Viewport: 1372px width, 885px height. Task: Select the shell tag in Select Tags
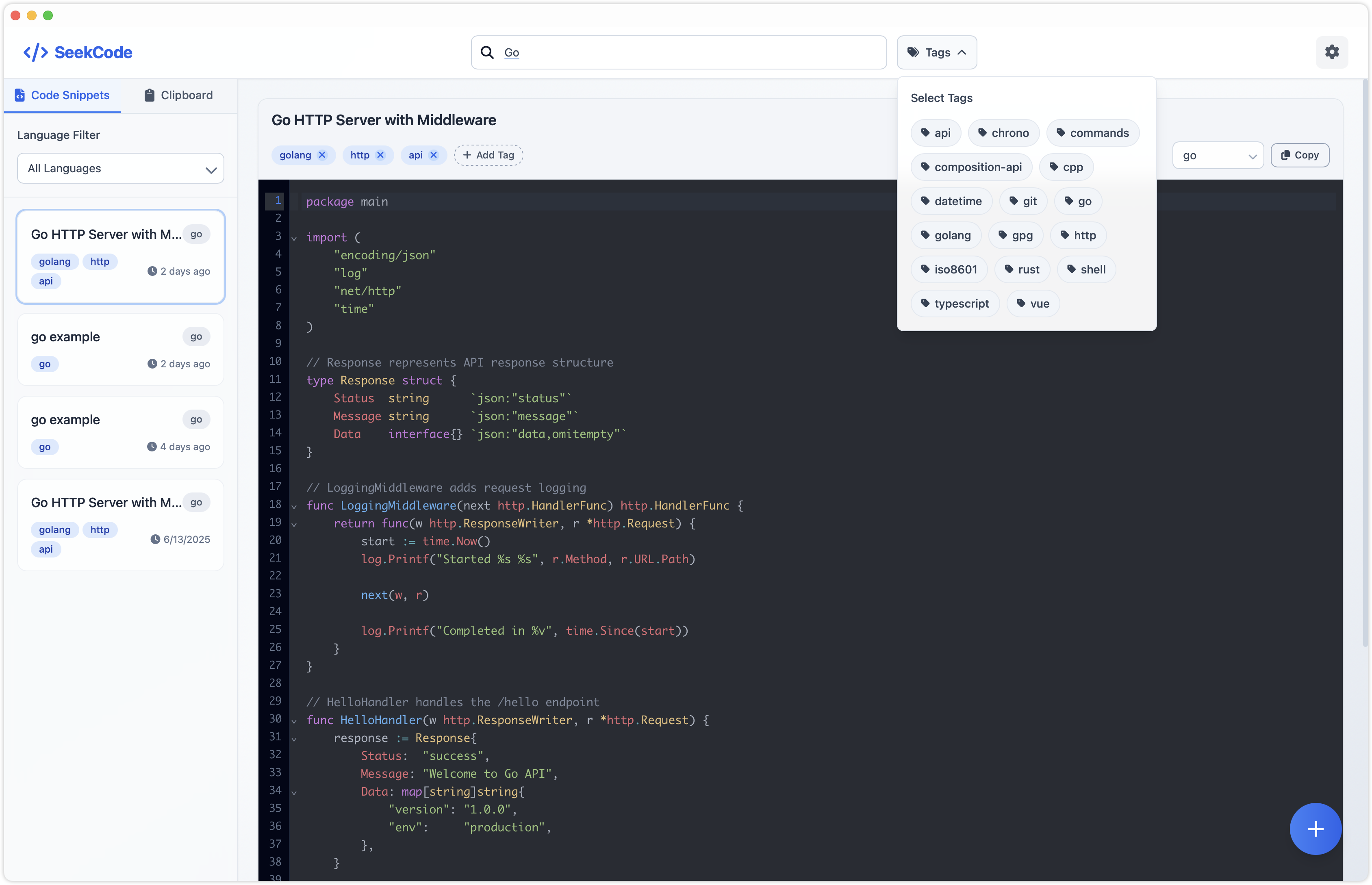tap(1086, 269)
